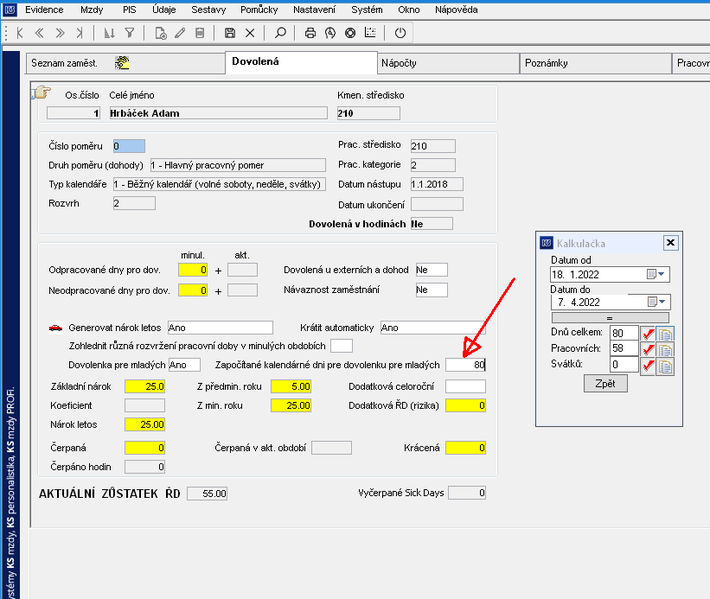The height and width of the screenshot is (599, 710).
Task: Open the Nápověda menu
Action: (x=456, y=10)
